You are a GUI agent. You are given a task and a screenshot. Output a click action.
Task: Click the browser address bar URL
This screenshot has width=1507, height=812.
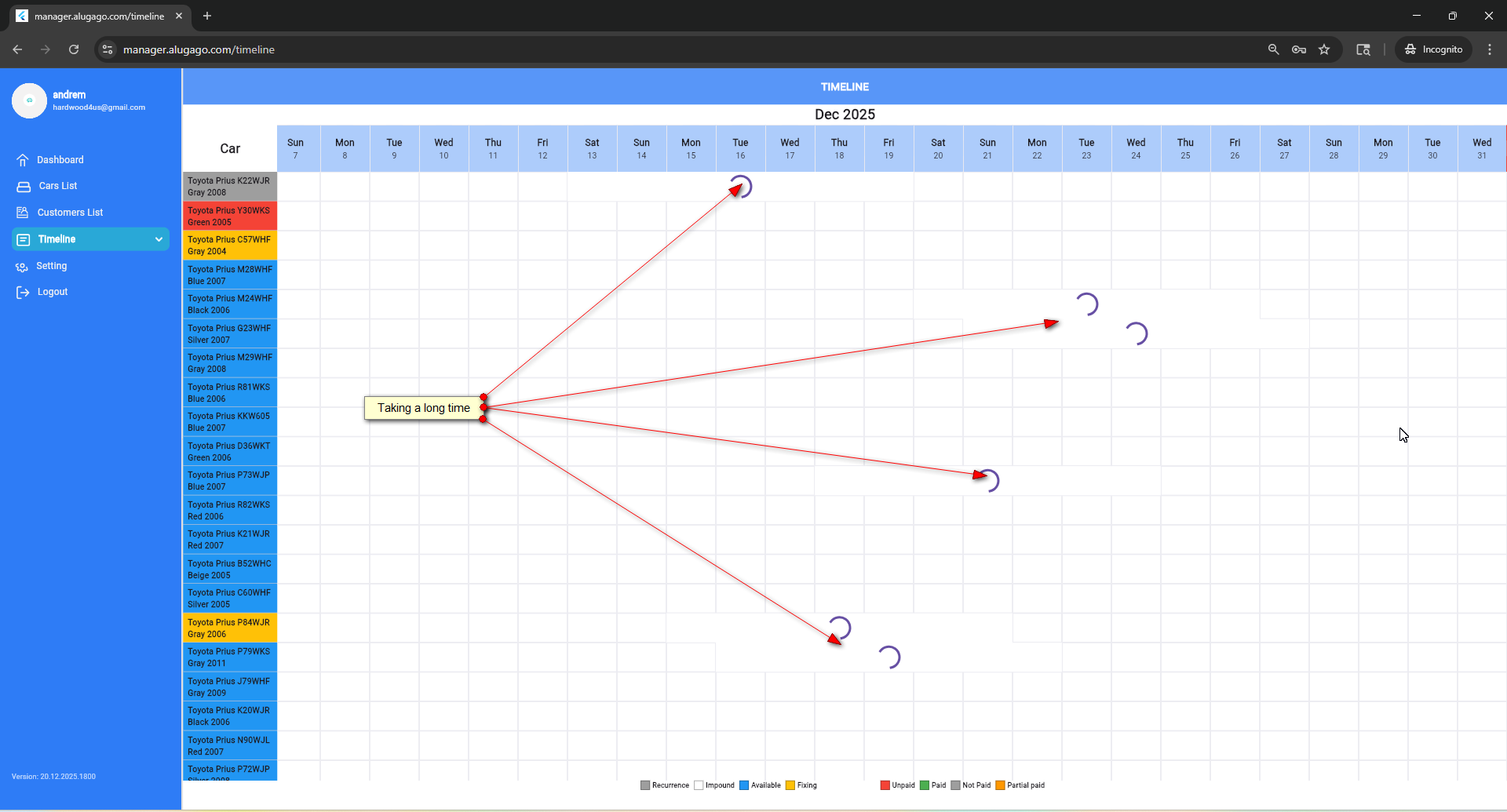tap(199, 49)
